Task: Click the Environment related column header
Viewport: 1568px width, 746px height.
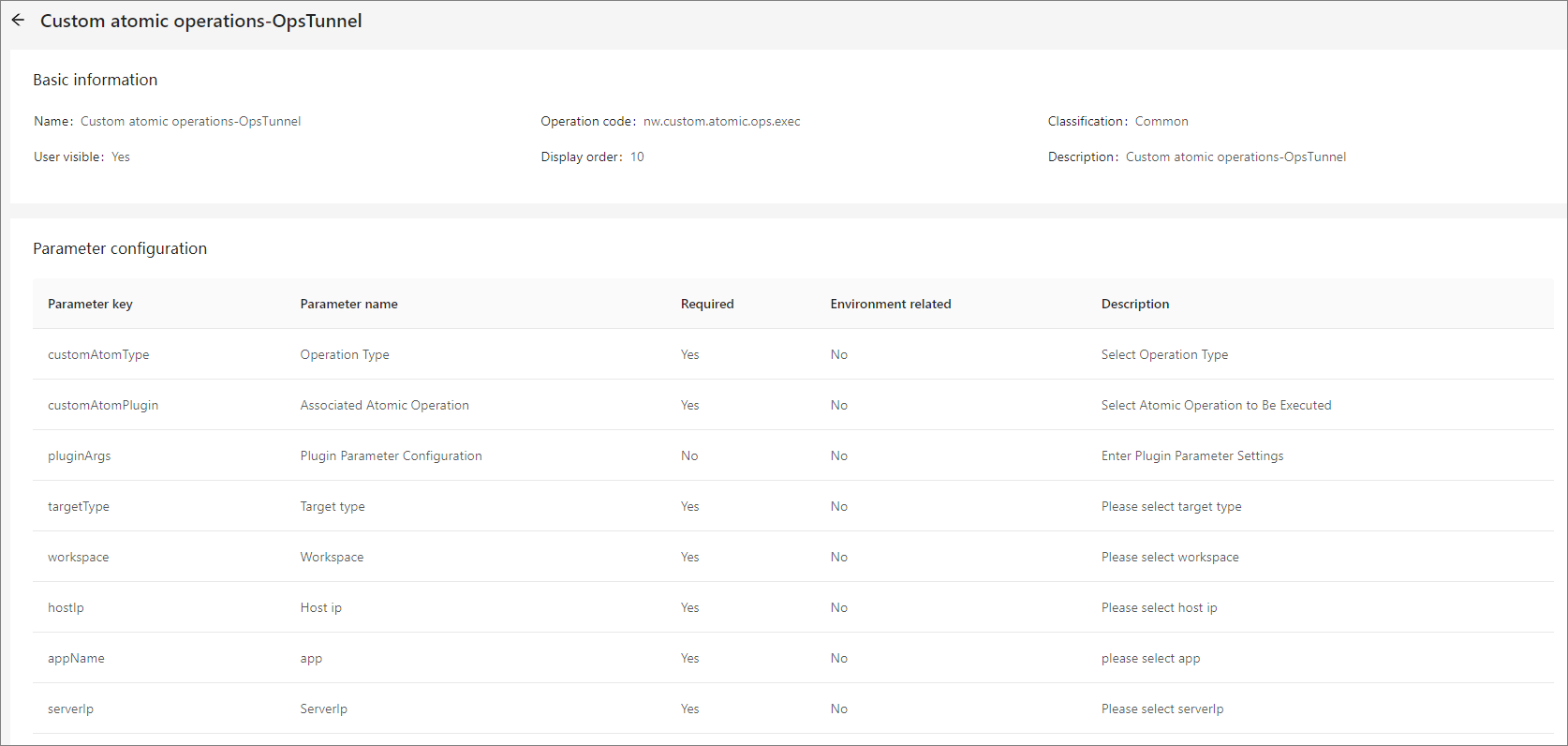Action: coord(891,304)
